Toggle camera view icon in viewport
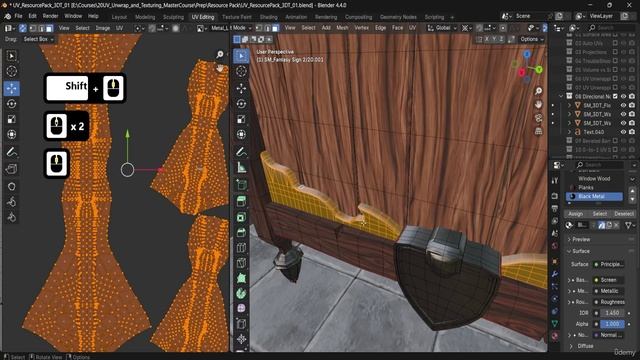The height and width of the screenshot is (360, 640). [x=539, y=118]
